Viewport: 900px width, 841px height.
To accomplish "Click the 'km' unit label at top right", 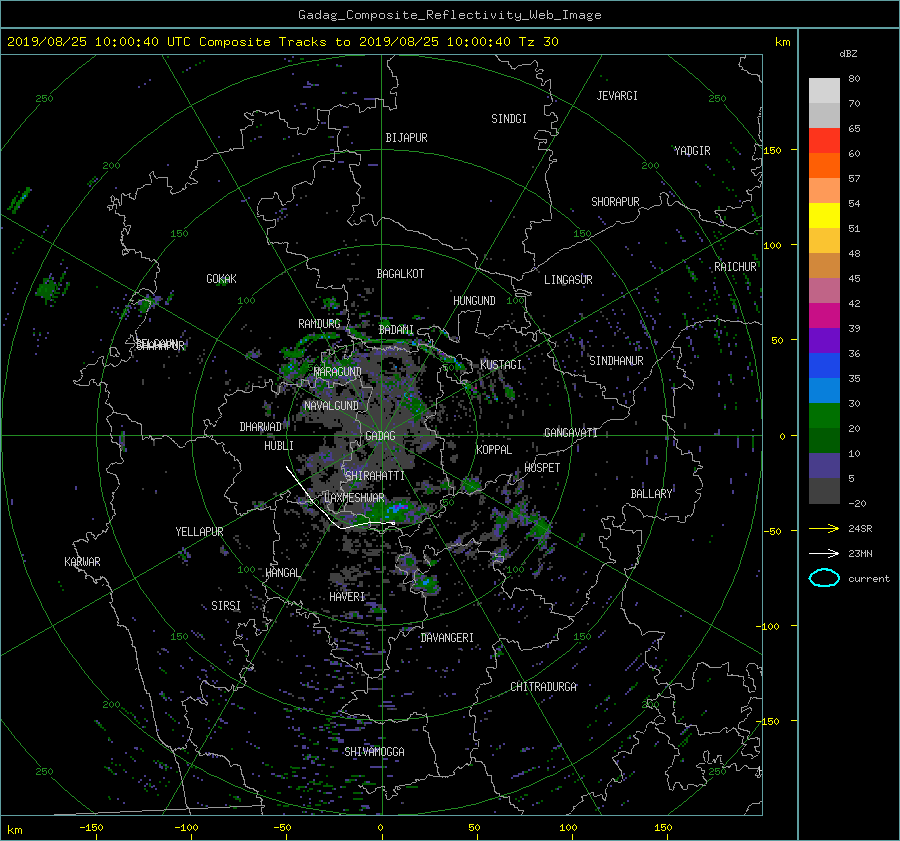I will point(782,42).
